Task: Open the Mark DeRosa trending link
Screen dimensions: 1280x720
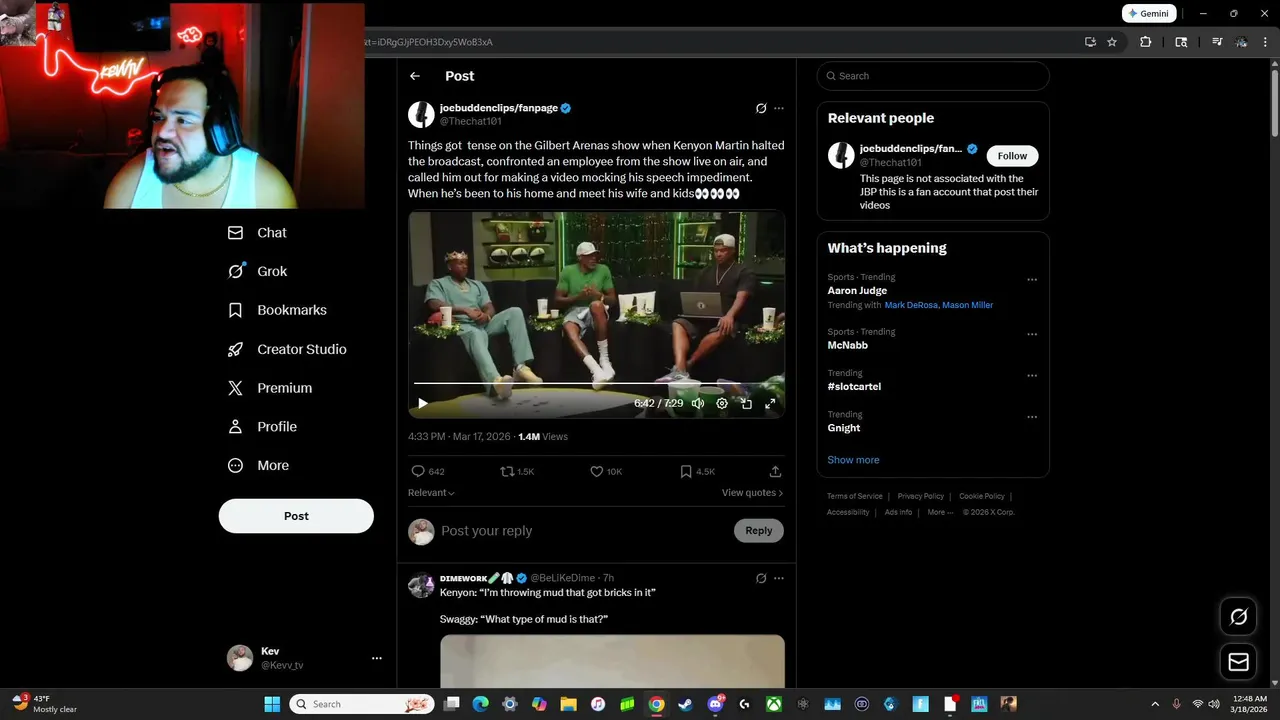Action: (910, 305)
